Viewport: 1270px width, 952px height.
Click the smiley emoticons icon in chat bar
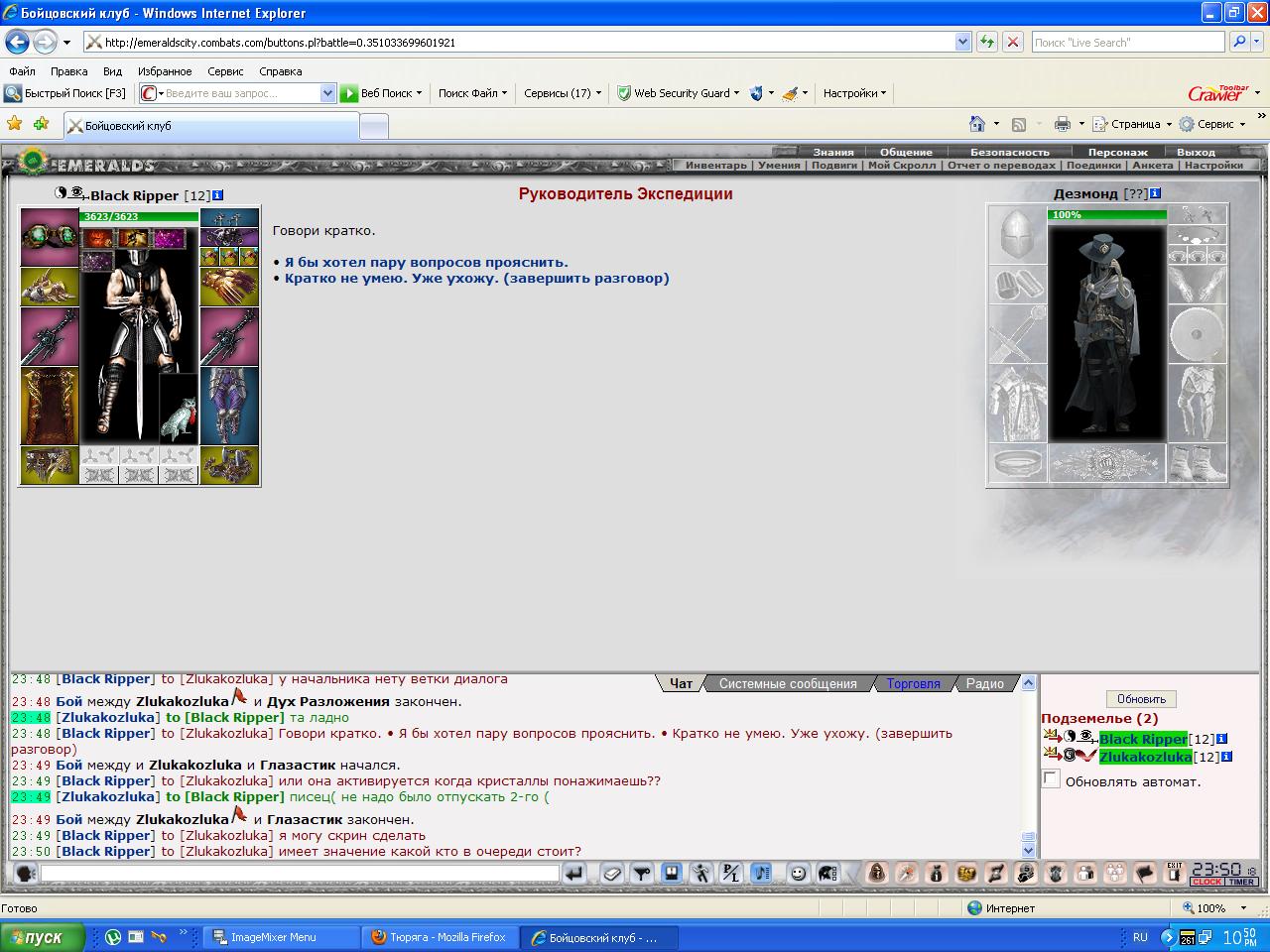click(x=798, y=874)
